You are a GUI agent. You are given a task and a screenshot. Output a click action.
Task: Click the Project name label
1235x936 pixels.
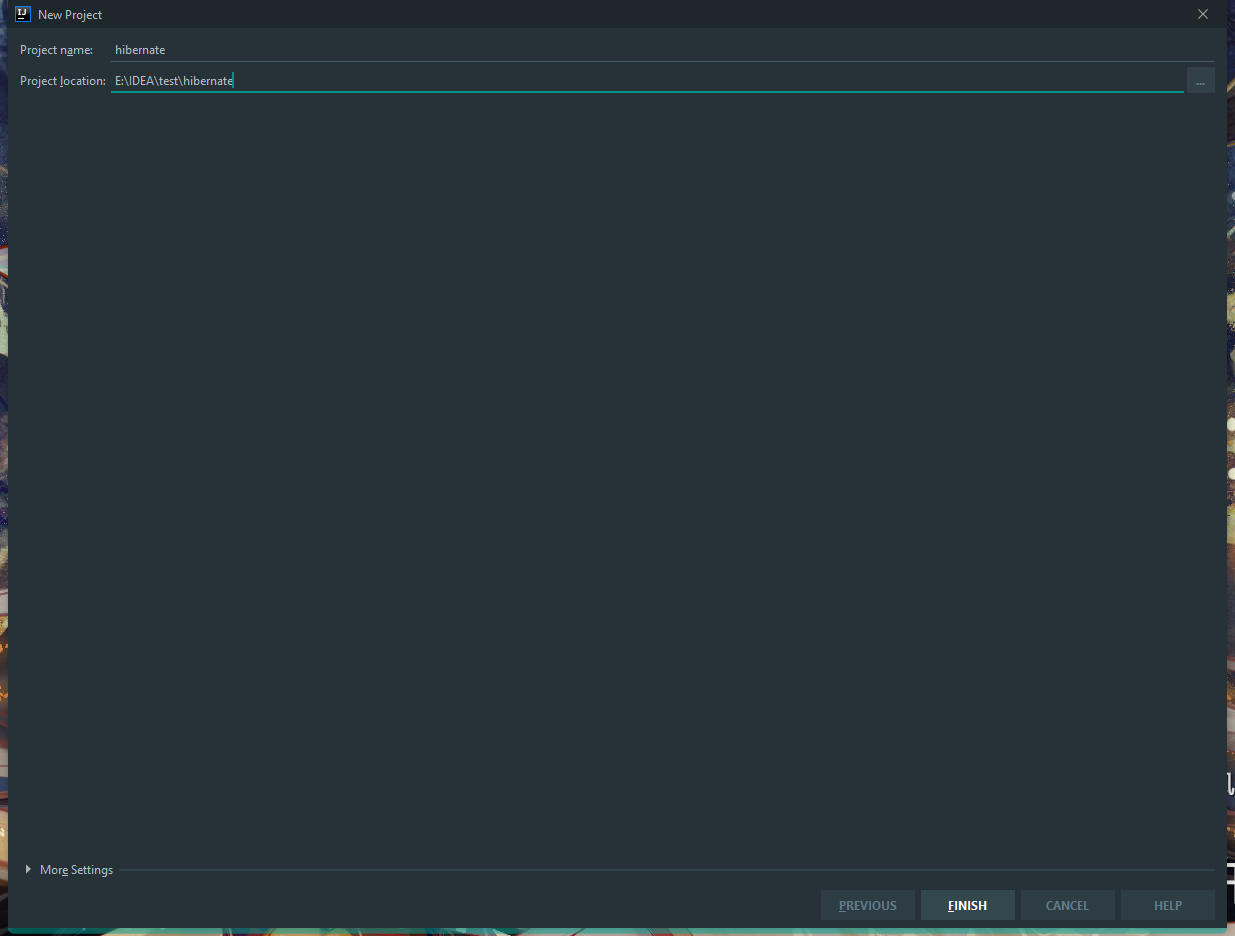pos(56,50)
